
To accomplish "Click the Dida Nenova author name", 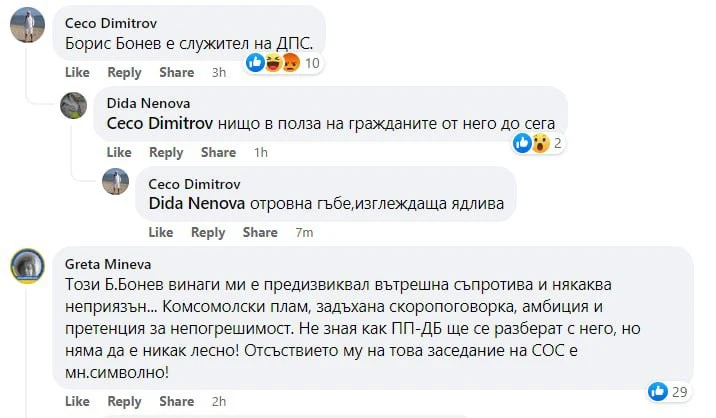I will tap(147, 103).
